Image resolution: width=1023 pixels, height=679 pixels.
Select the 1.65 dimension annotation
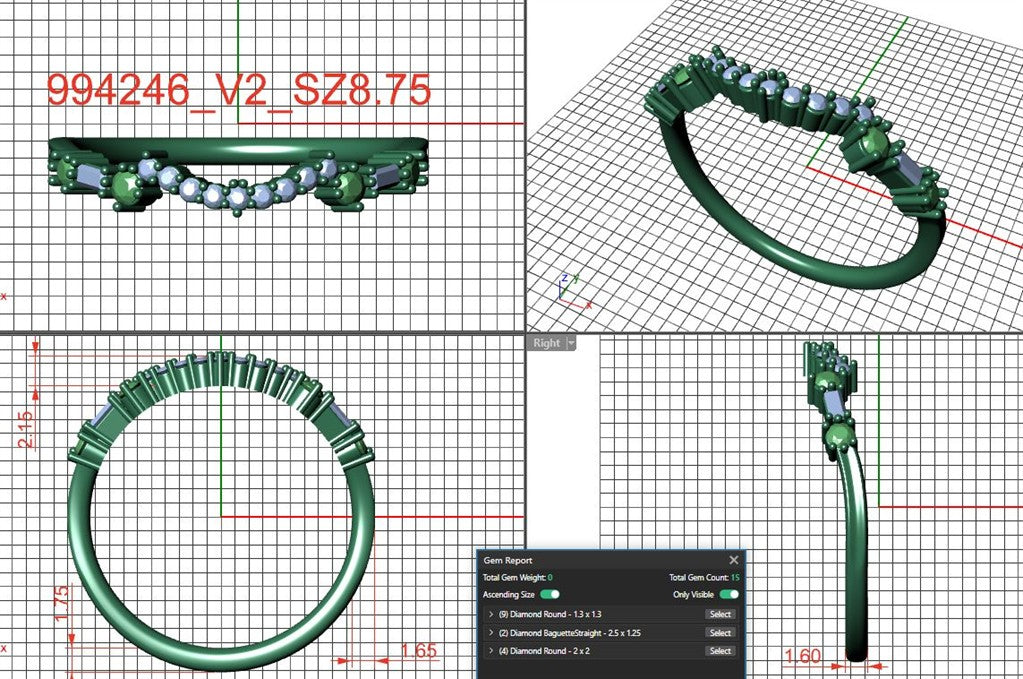[x=418, y=650]
